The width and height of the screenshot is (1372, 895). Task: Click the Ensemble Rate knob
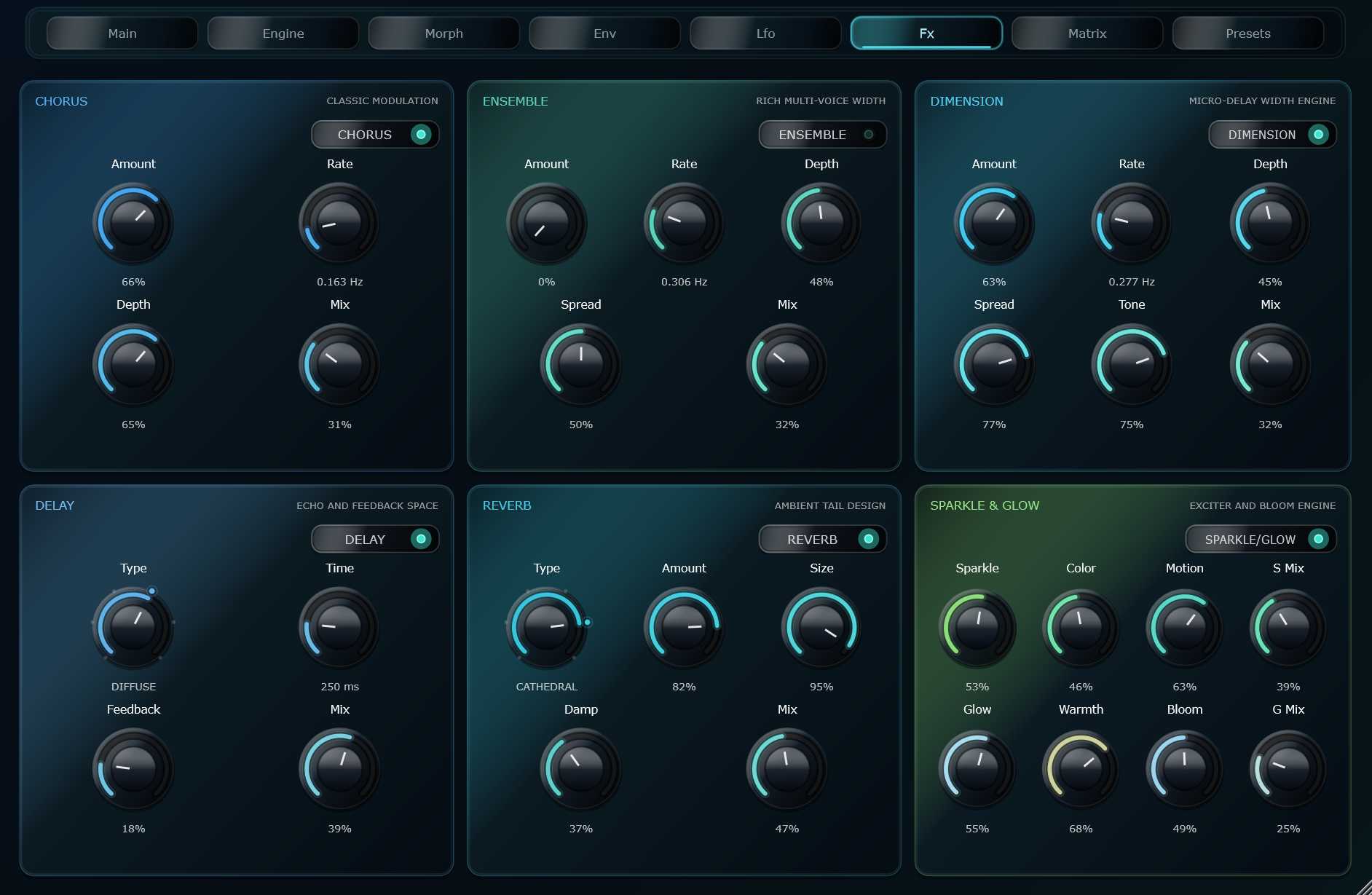(684, 223)
